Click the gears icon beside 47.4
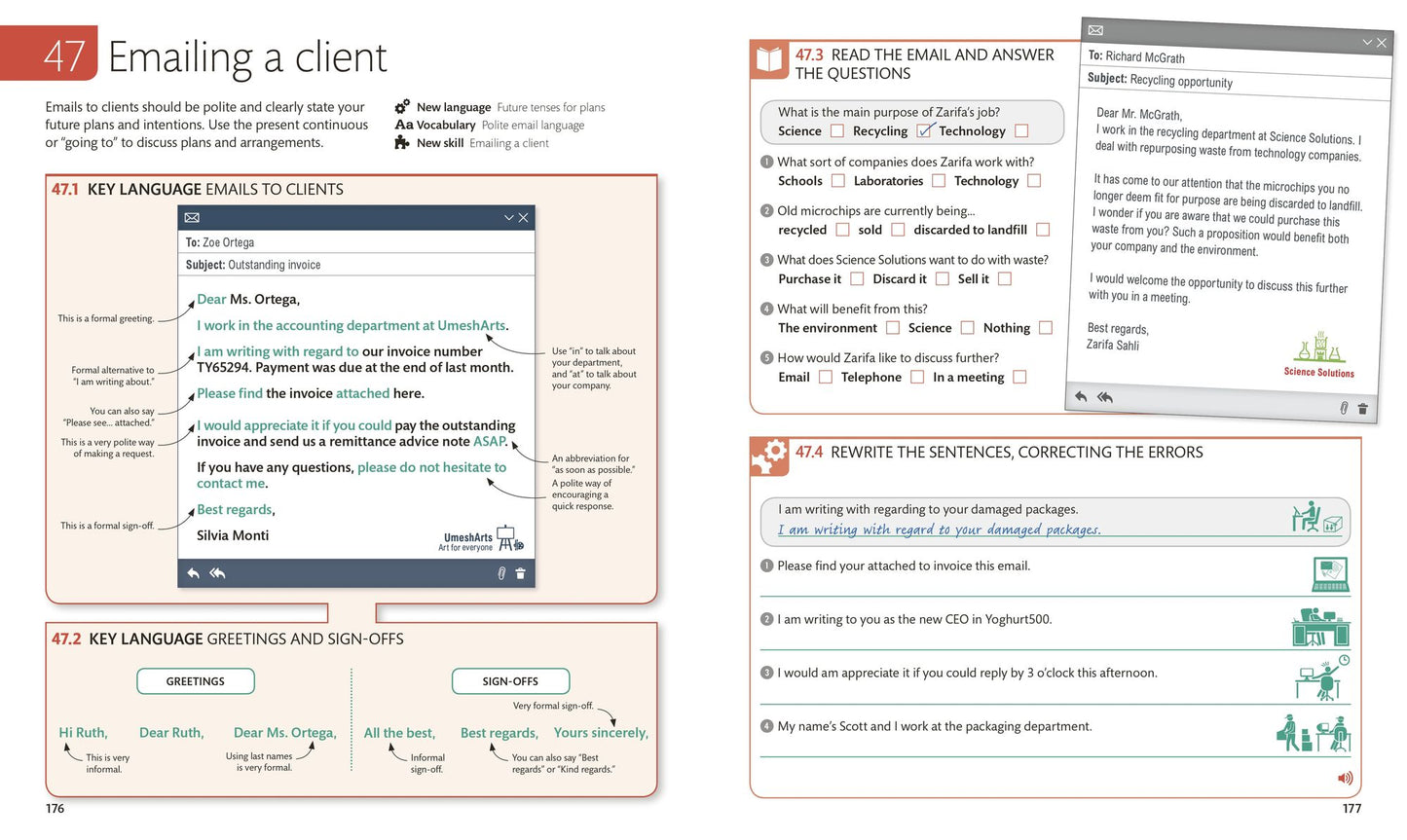The width and height of the screenshot is (1407, 840). coord(770,456)
